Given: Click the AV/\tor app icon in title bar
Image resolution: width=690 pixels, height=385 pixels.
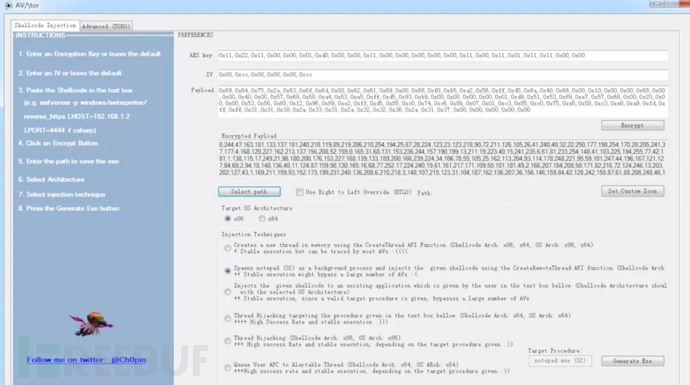Looking at the screenshot, I should point(8,5).
